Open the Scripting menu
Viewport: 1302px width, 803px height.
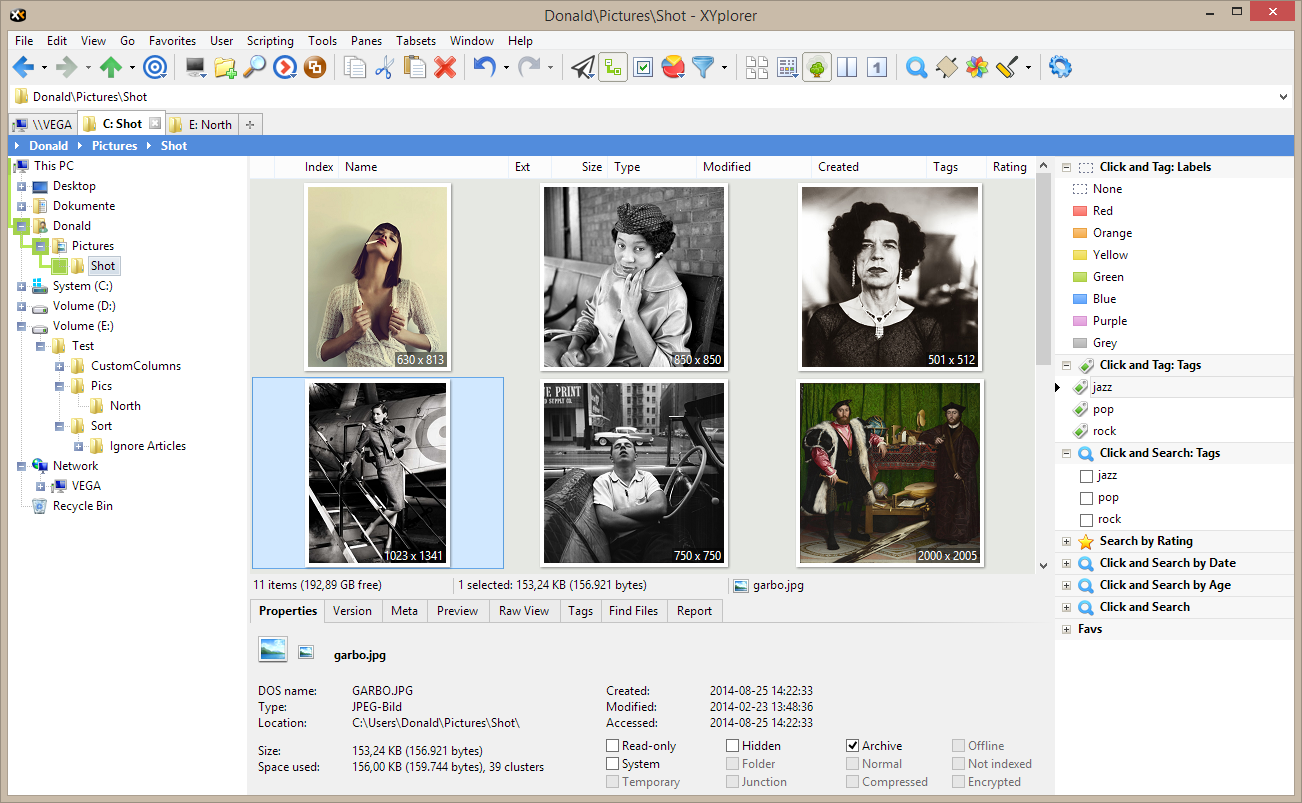point(270,41)
